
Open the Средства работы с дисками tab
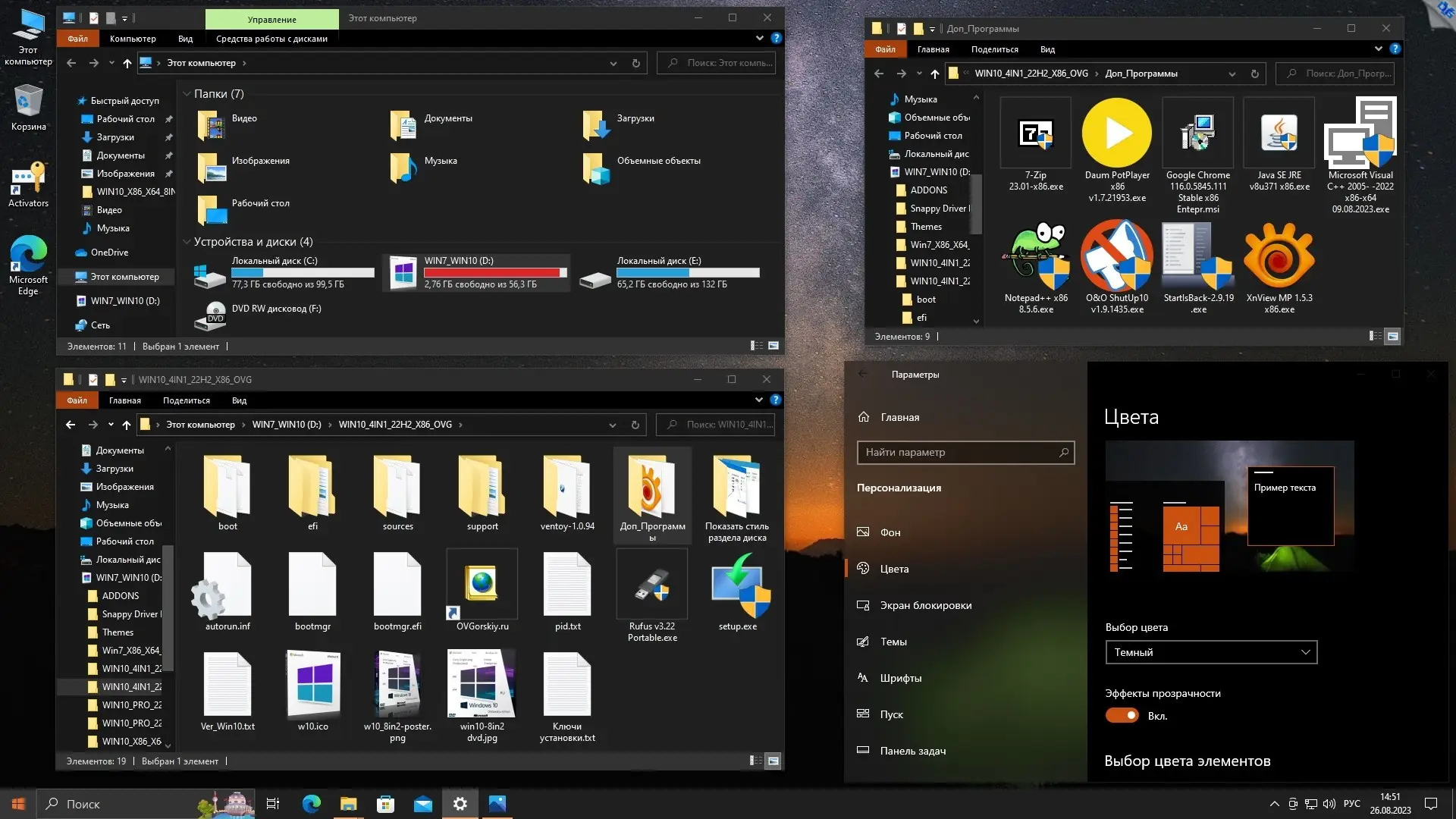[271, 39]
